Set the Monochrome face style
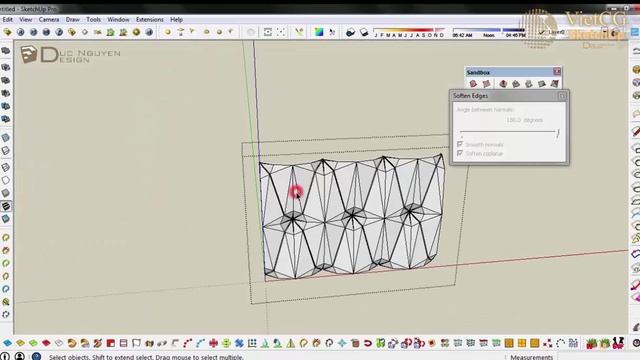 (x=5, y=219)
